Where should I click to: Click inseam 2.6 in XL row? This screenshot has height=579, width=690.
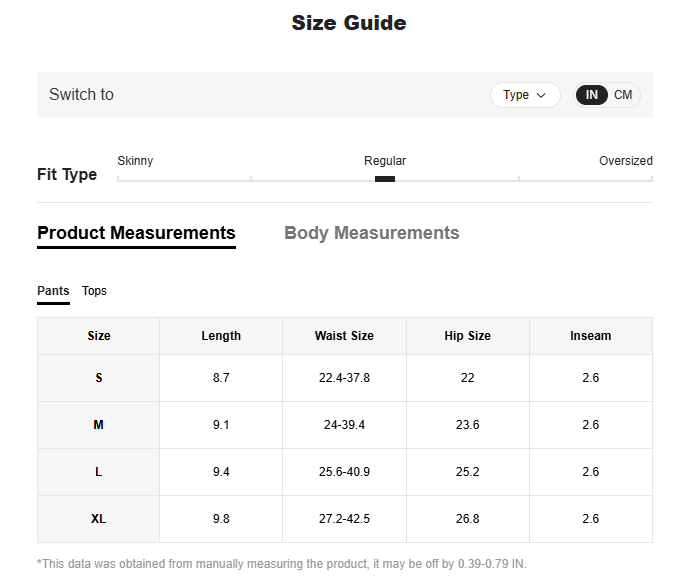tap(591, 519)
